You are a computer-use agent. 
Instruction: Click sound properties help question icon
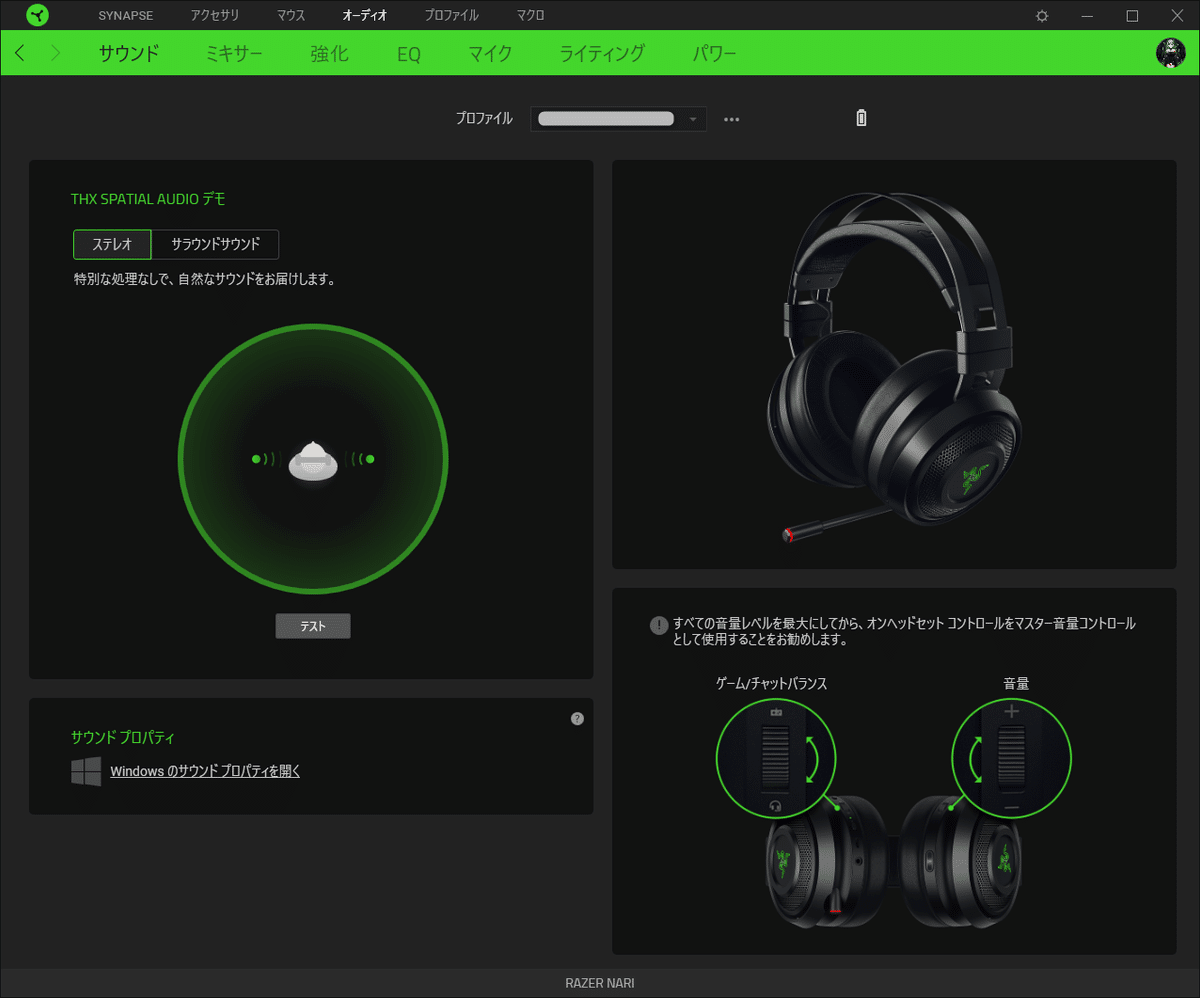577,718
